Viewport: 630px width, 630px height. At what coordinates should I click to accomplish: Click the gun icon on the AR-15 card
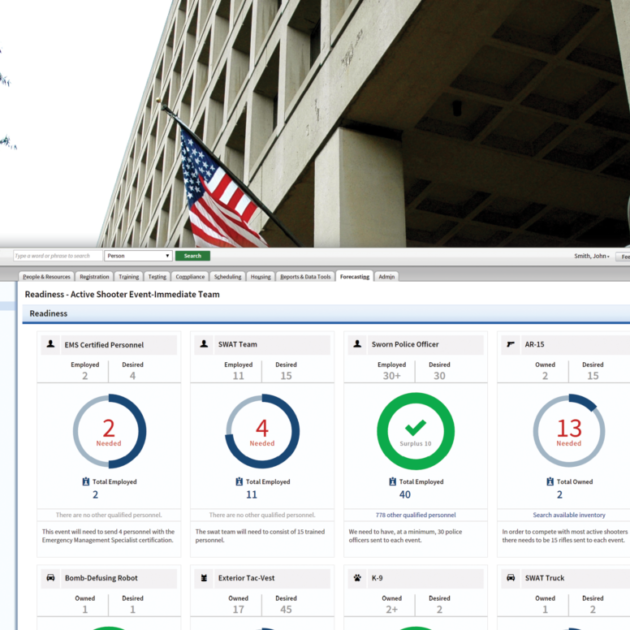pos(511,344)
